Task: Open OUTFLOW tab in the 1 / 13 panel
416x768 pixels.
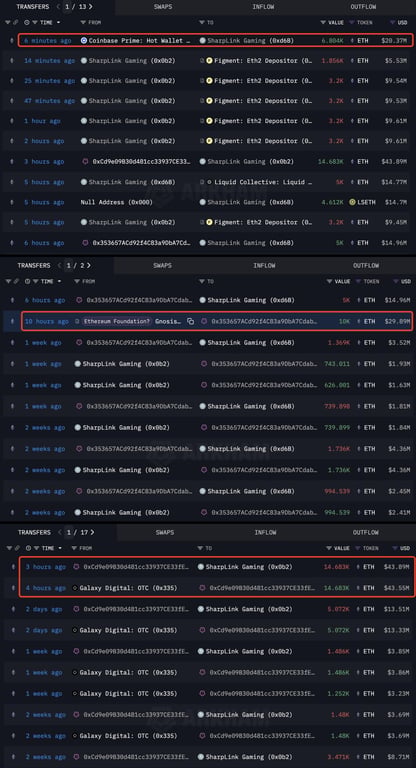Action: click(363, 7)
